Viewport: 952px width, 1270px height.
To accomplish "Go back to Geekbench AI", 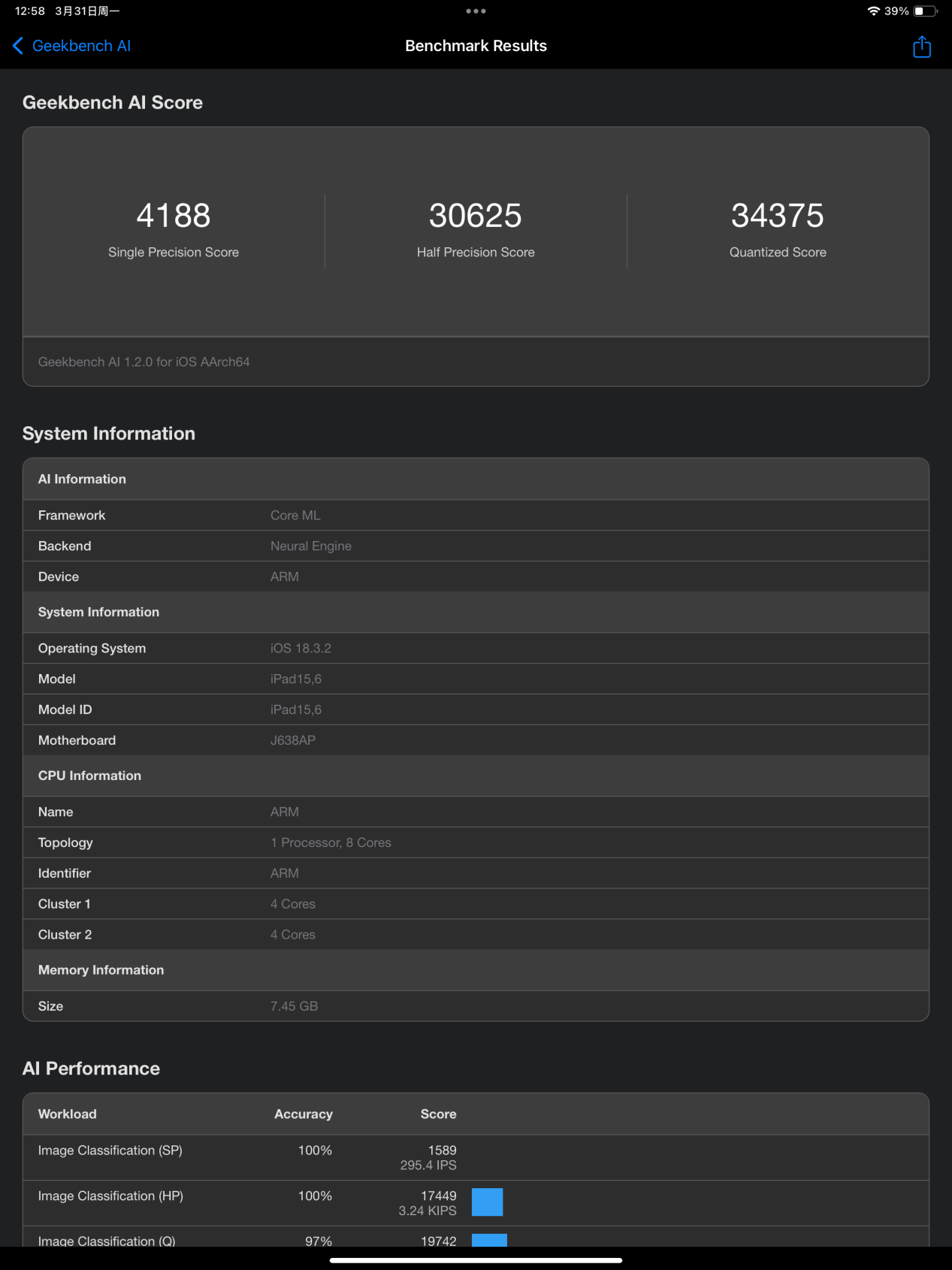I will 81,46.
